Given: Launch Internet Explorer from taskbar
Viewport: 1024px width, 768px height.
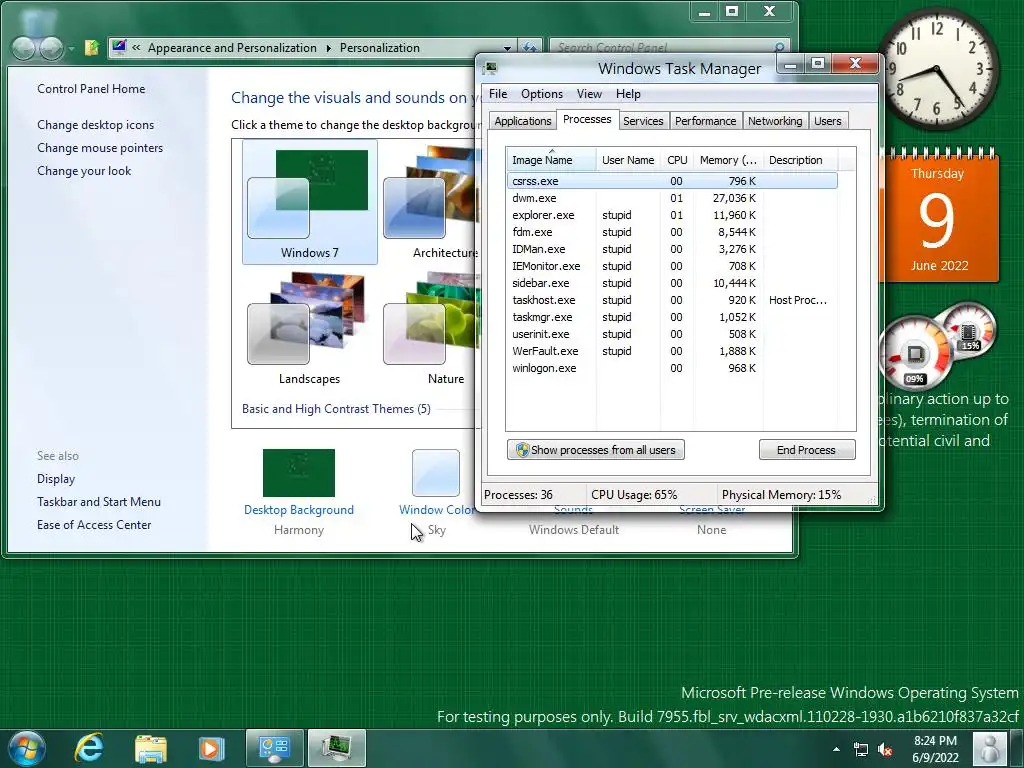Looking at the screenshot, I should [89, 748].
